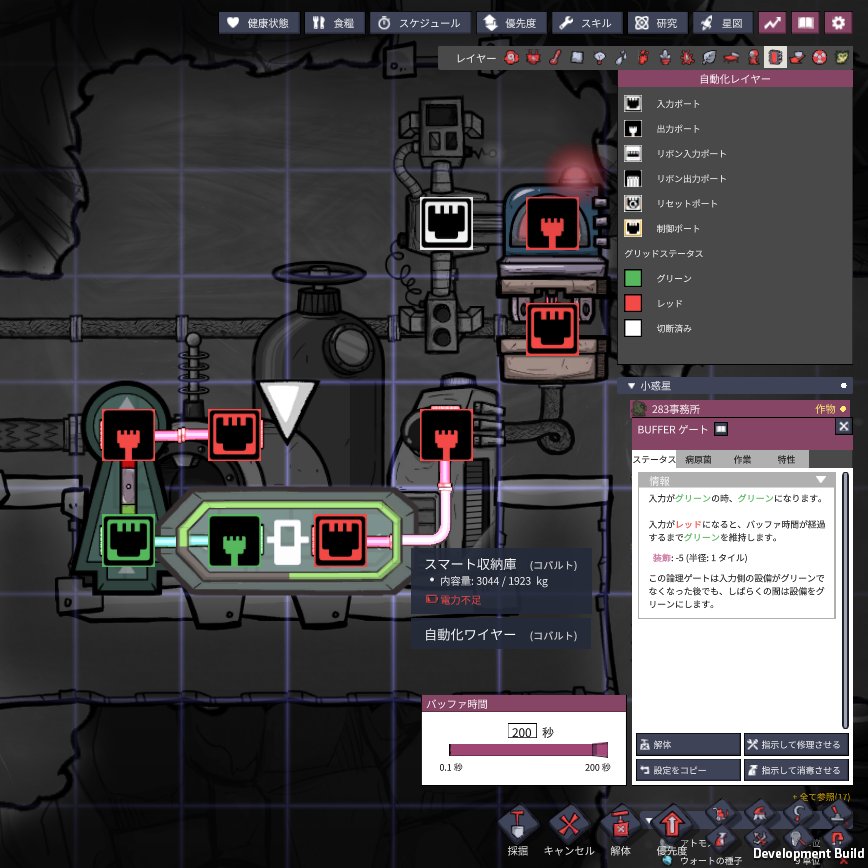The height and width of the screenshot is (868, 868).
Task: Click the 解体 button in details panel
Action: click(688, 745)
